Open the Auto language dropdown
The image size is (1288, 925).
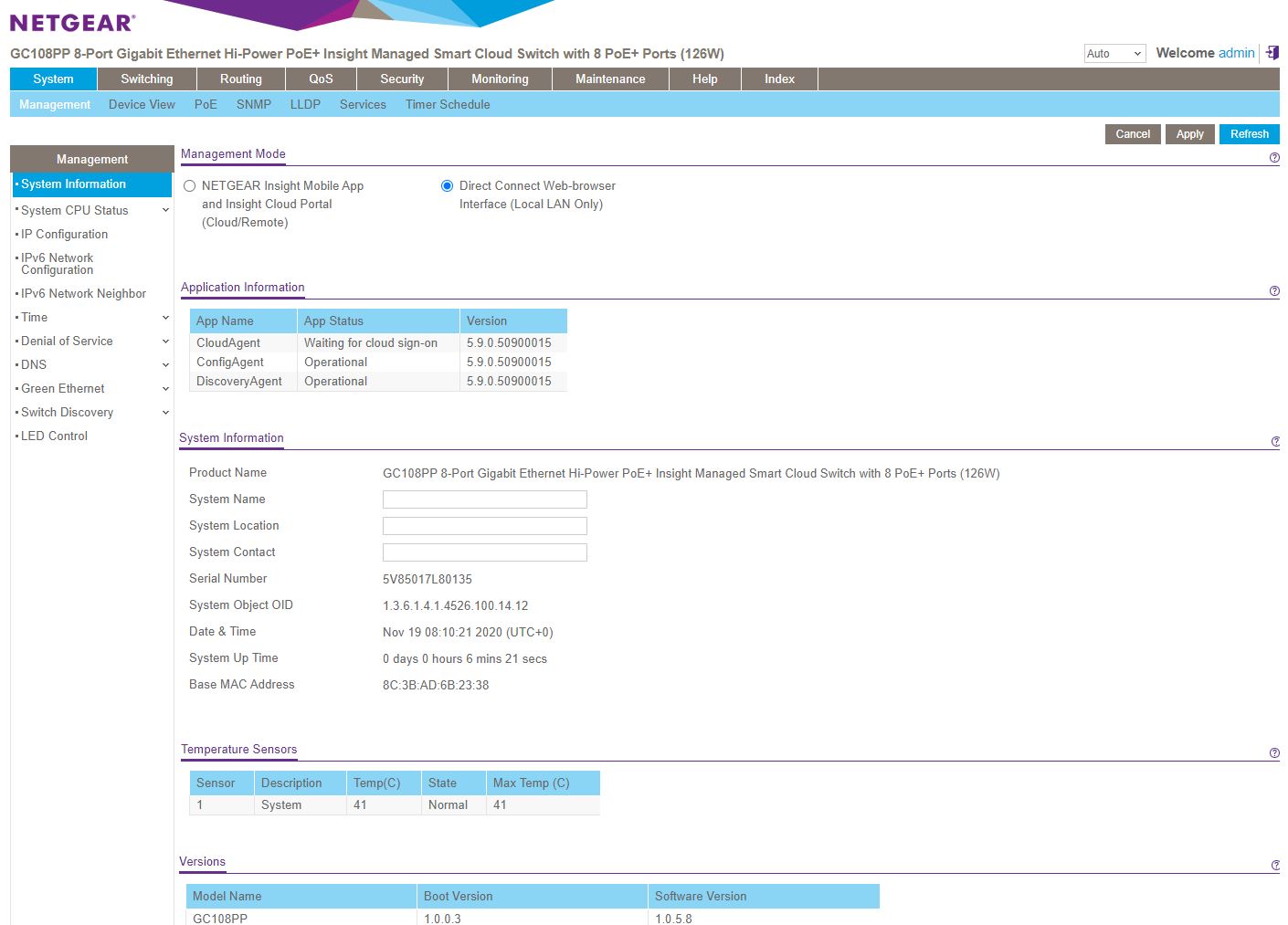click(1114, 54)
